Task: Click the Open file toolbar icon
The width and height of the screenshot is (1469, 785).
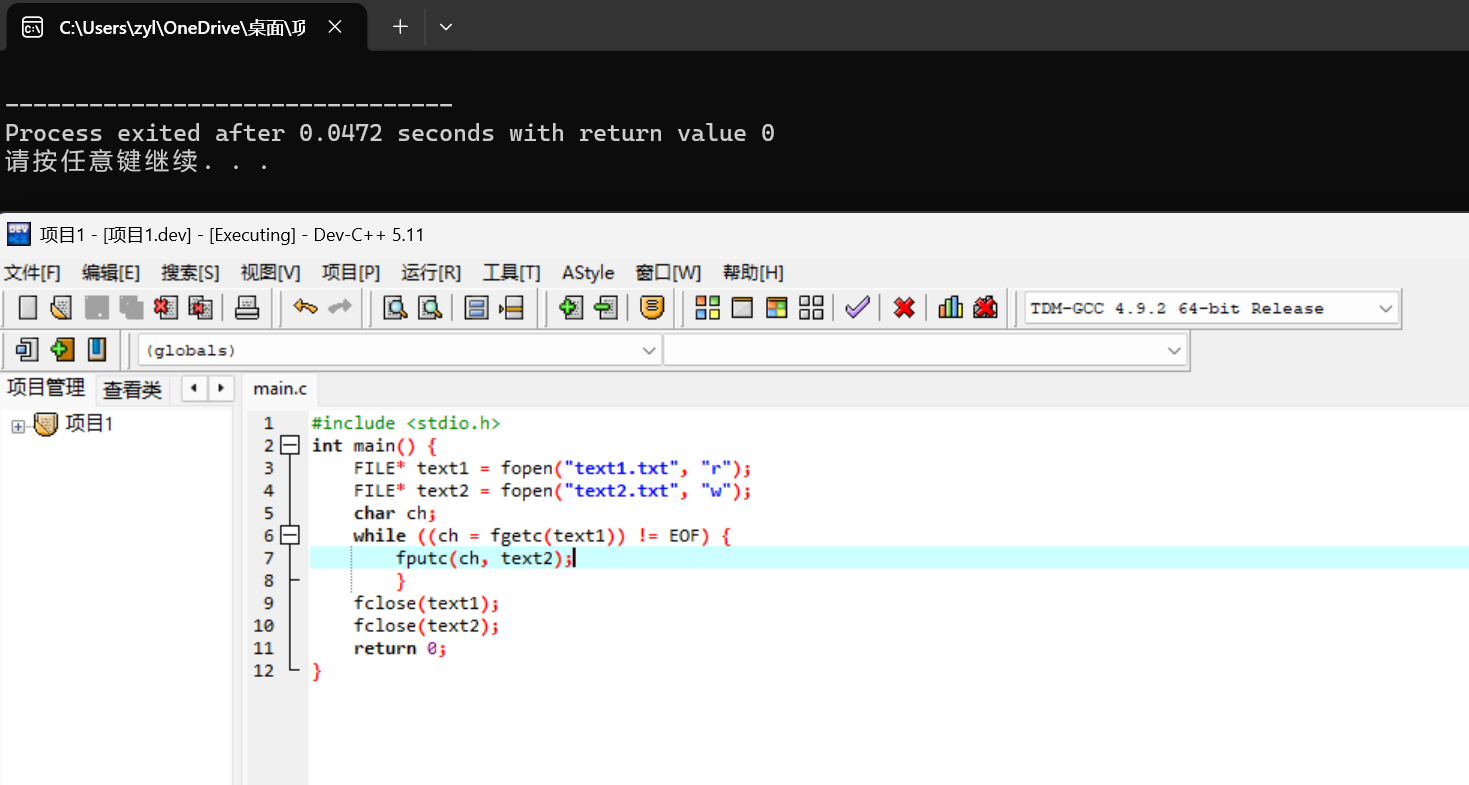Action: [x=62, y=308]
